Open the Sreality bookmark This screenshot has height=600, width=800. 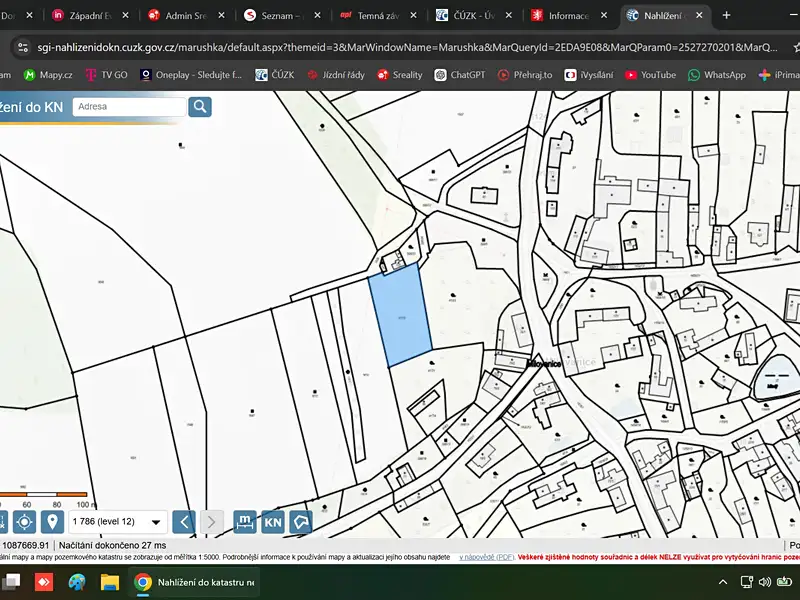click(x=400, y=75)
